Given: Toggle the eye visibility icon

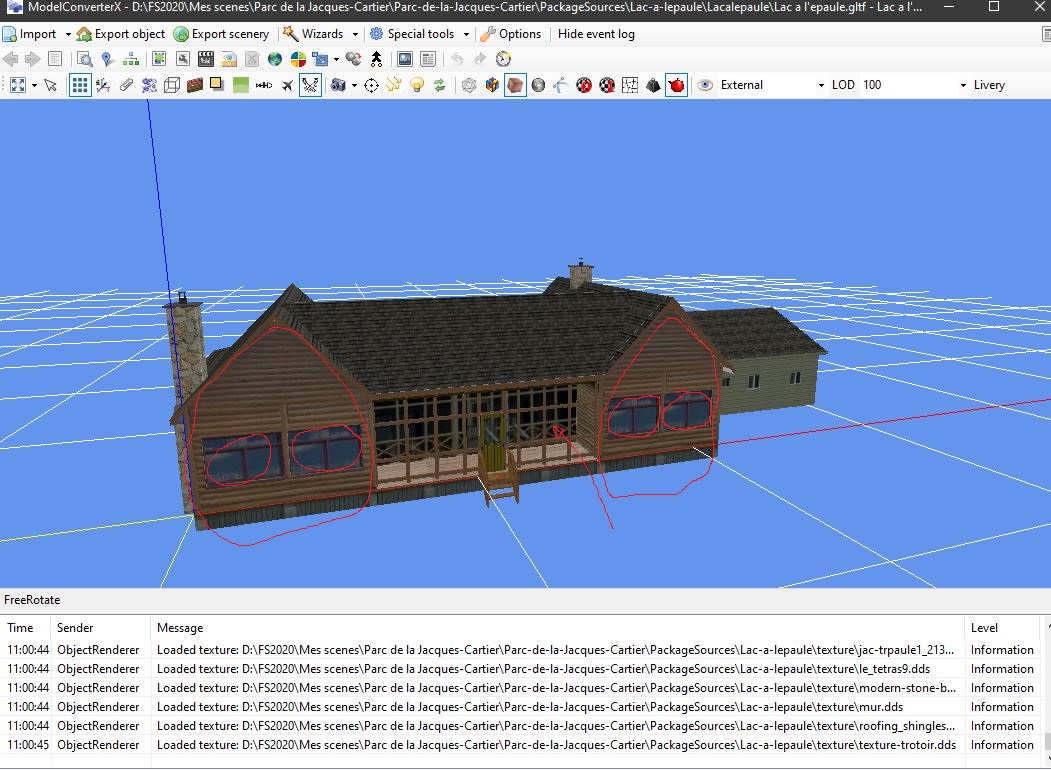Looking at the screenshot, I should [x=705, y=85].
